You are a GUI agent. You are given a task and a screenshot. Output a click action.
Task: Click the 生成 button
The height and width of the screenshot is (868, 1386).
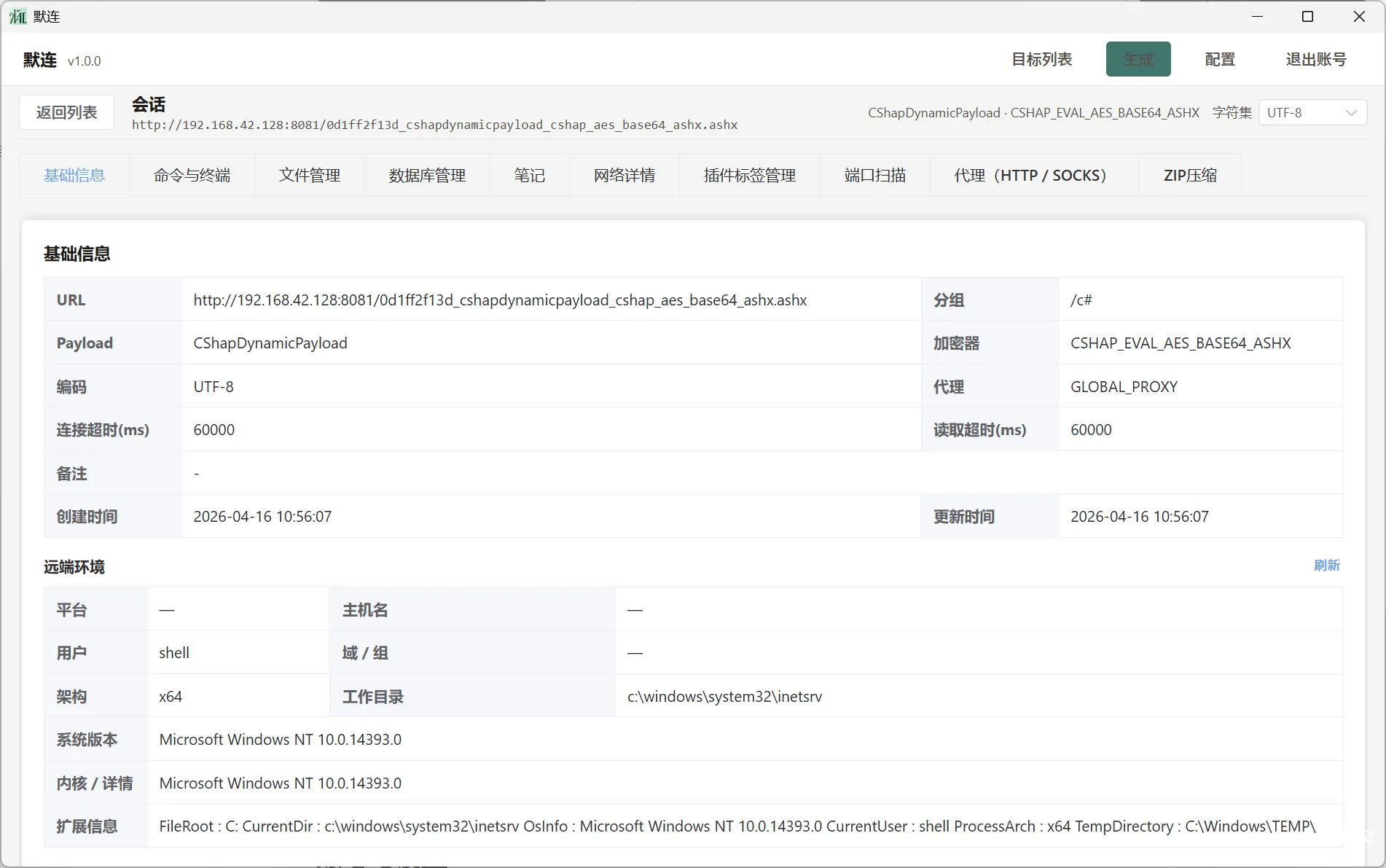click(1138, 59)
